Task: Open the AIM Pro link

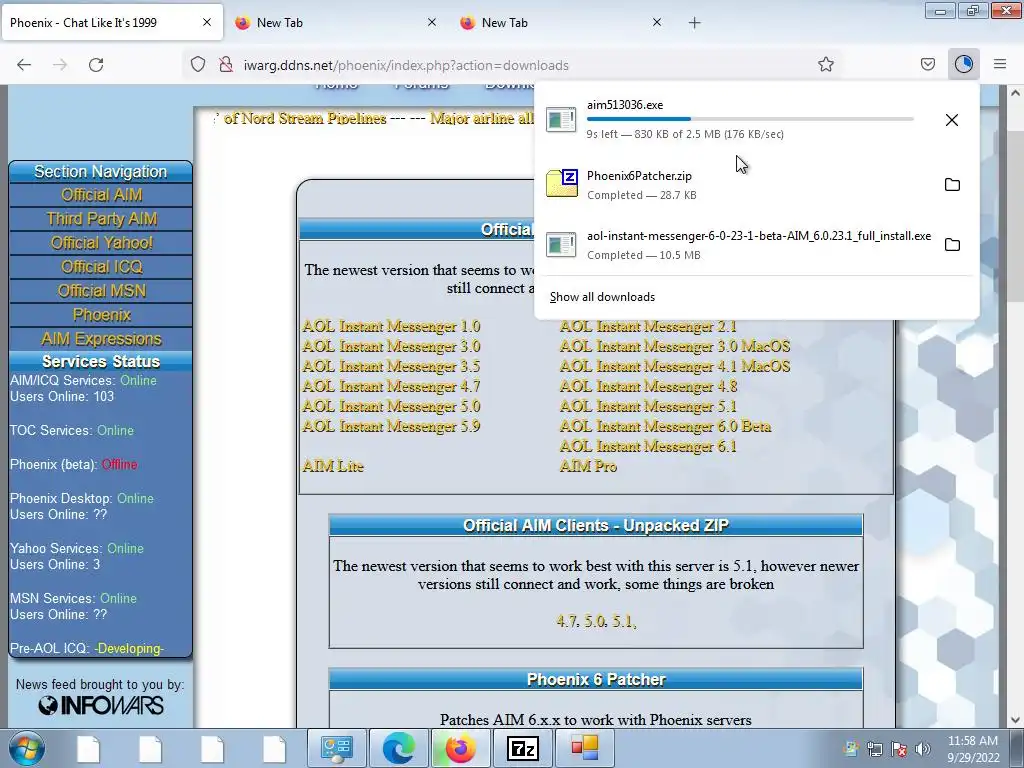Action: click(x=588, y=466)
